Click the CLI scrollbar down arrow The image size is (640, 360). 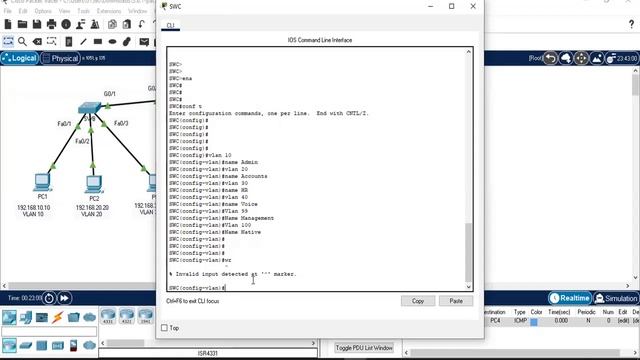(469, 287)
